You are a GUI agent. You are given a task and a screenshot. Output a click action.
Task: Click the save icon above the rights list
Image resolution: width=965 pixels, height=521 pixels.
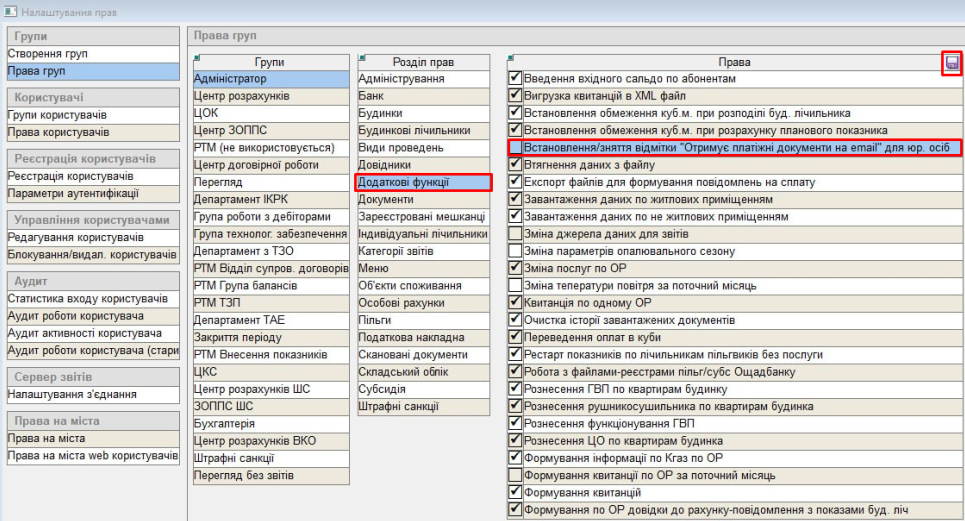tap(952, 63)
